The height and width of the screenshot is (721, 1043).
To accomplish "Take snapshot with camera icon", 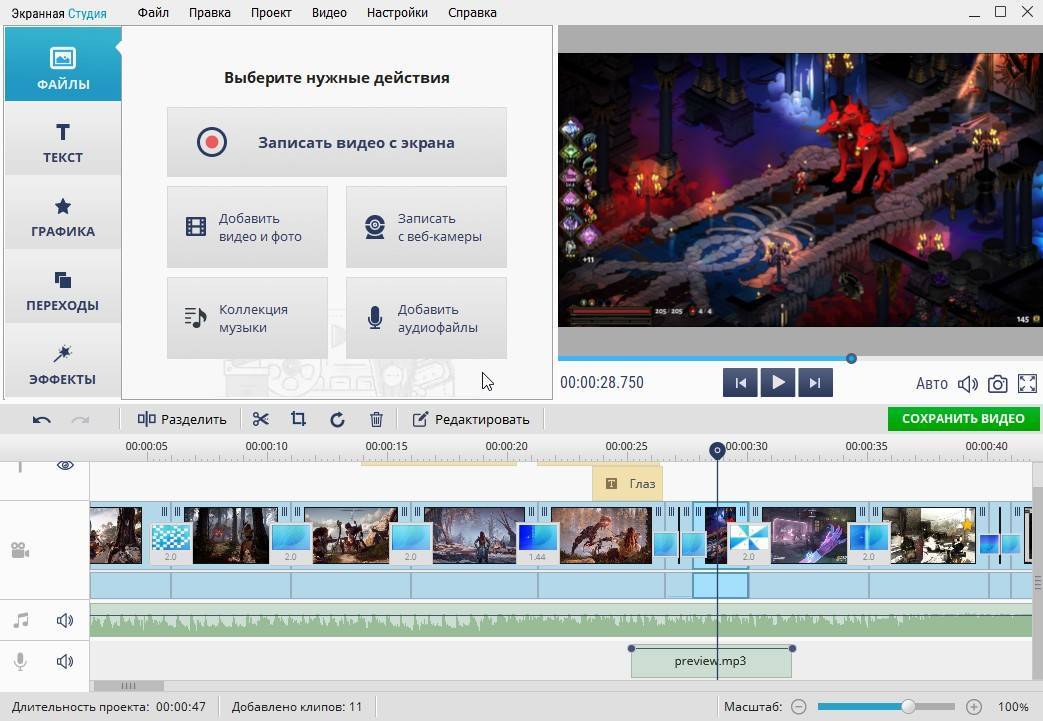I will pyautogui.click(x=997, y=384).
